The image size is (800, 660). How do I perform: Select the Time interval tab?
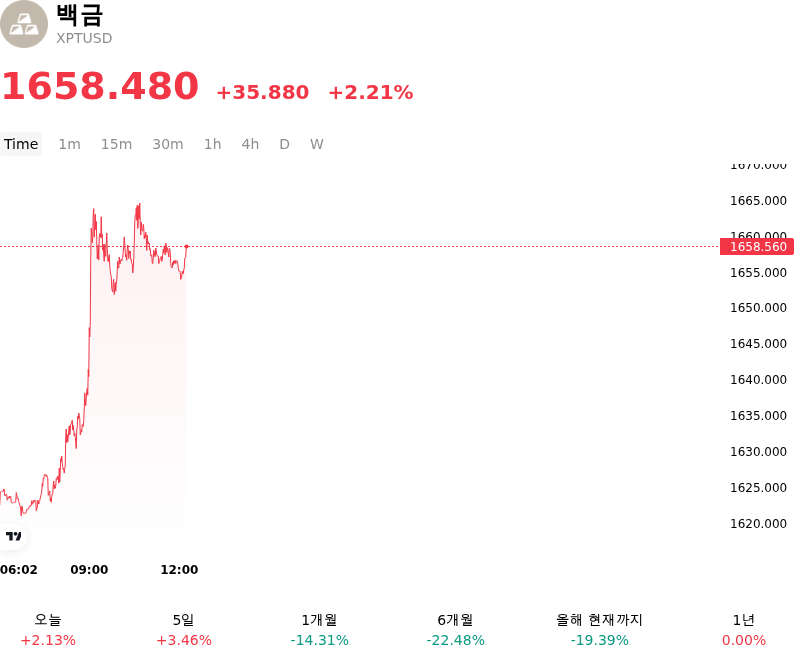21,144
